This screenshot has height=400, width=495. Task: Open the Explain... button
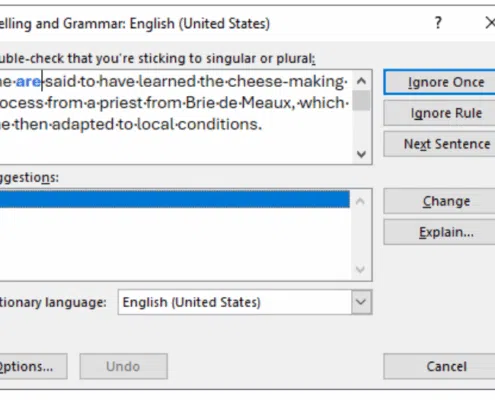click(440, 232)
